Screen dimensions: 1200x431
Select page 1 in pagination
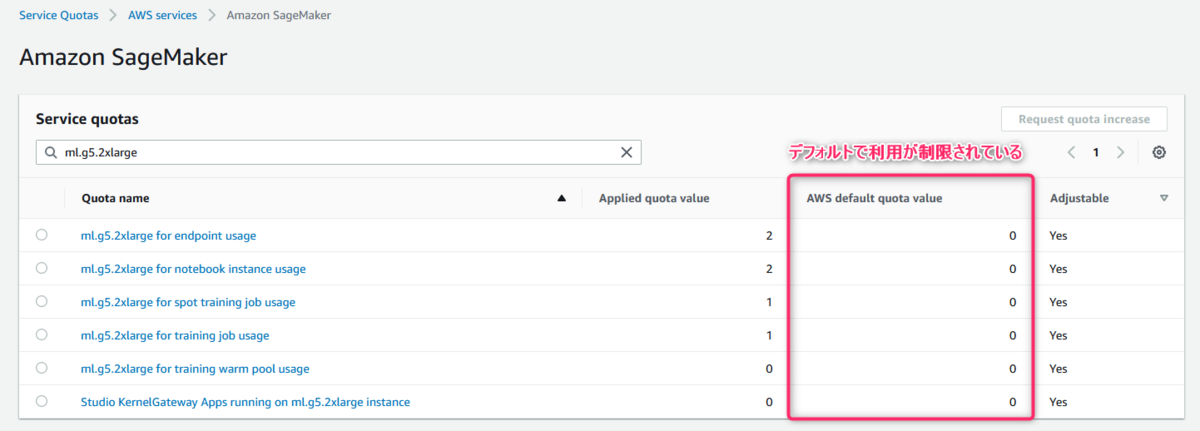pyautogui.click(x=1096, y=153)
